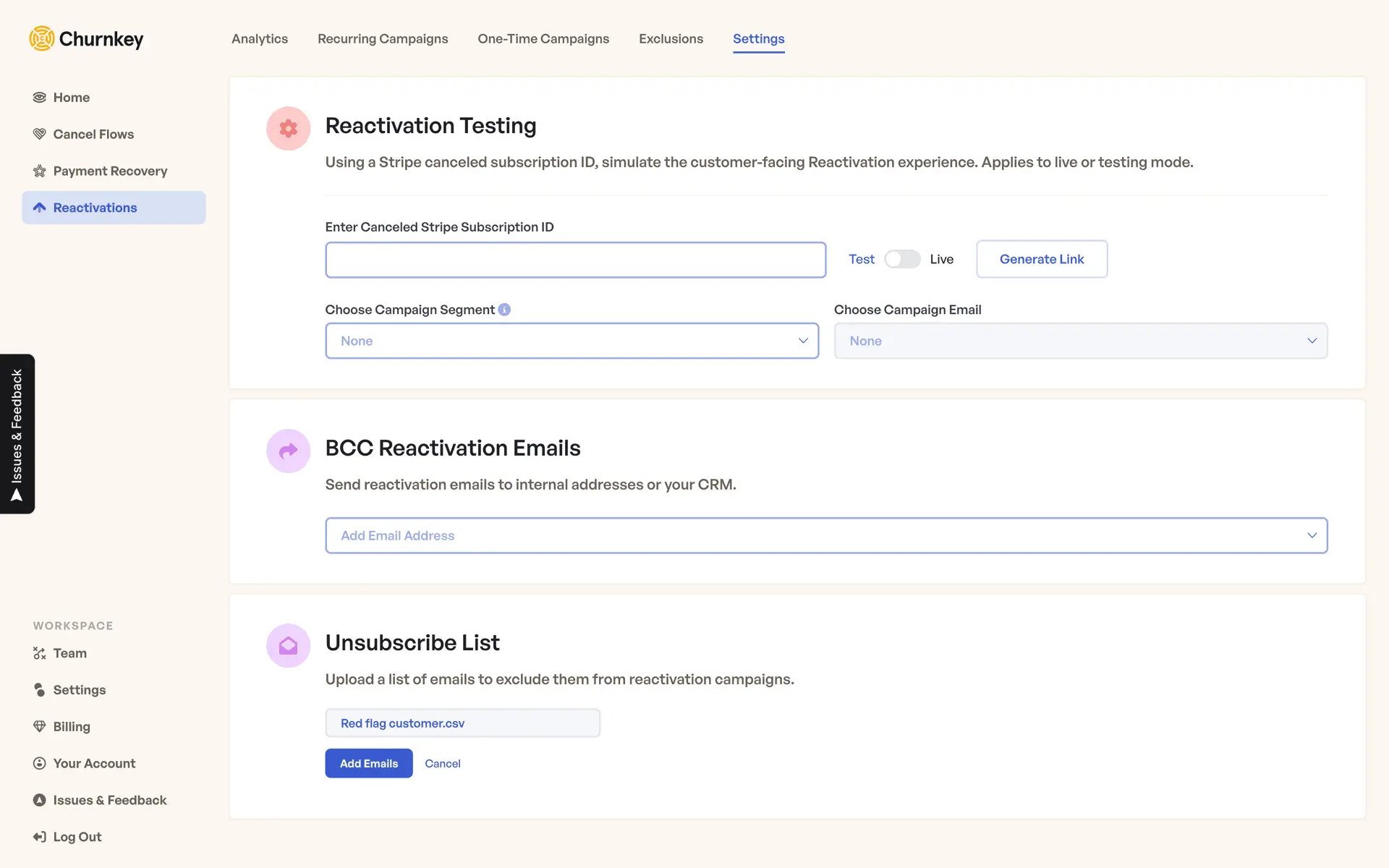The image size is (1389, 868).
Task: Click the Log Out icon
Action: click(40, 837)
